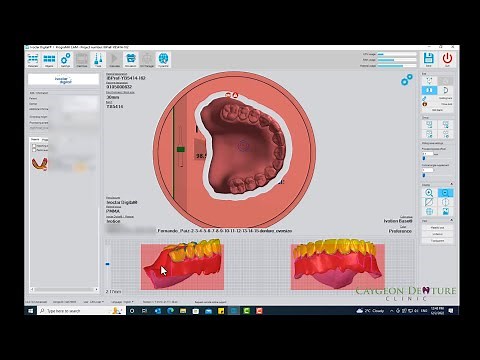Open the blue calendar-like toolbar icon
The height and width of the screenshot is (360, 480).
pos(131,59)
